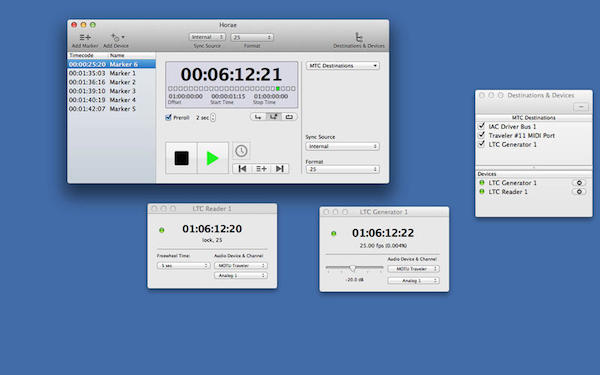600x375 pixels.
Task: Click the minus button in Destinations & Devices
Action: tap(581, 107)
